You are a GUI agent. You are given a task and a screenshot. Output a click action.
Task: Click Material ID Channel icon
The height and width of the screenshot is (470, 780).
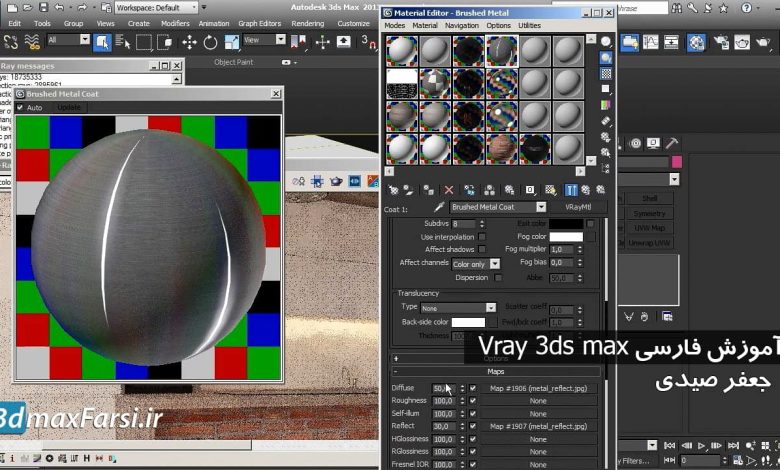pyautogui.click(x=530, y=190)
